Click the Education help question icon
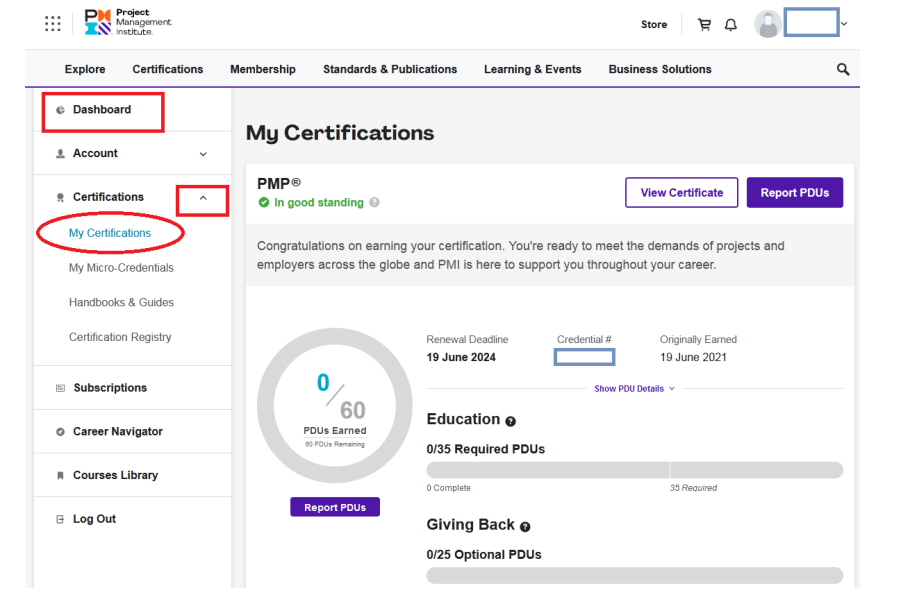This screenshot has height=596, width=897. pyautogui.click(x=510, y=422)
